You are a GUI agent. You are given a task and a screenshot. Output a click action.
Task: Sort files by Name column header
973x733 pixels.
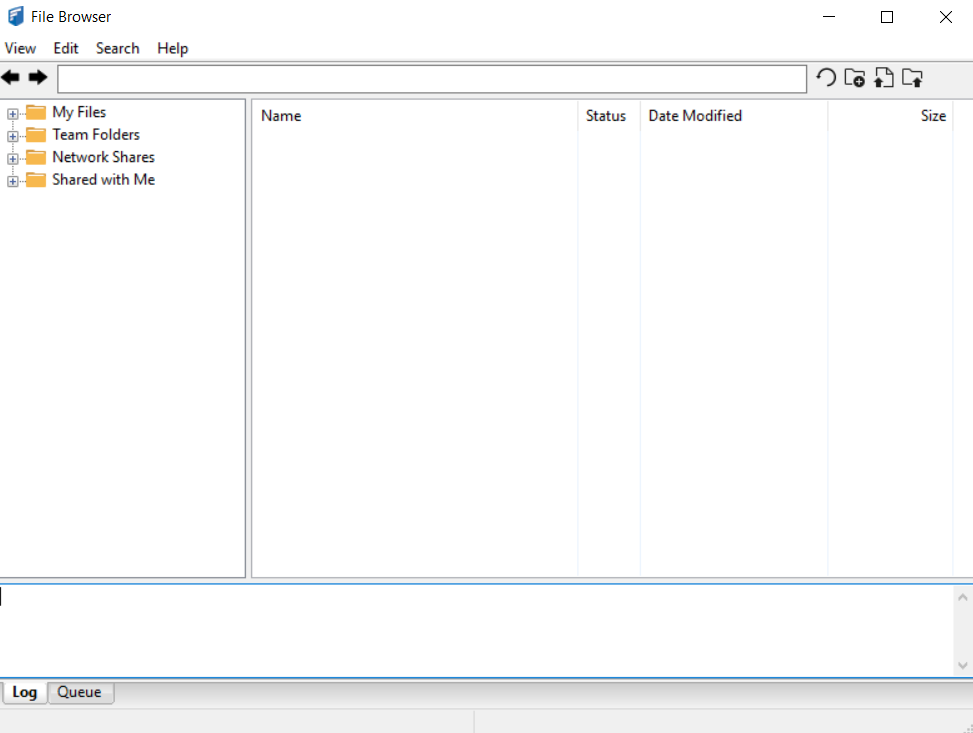coord(281,116)
